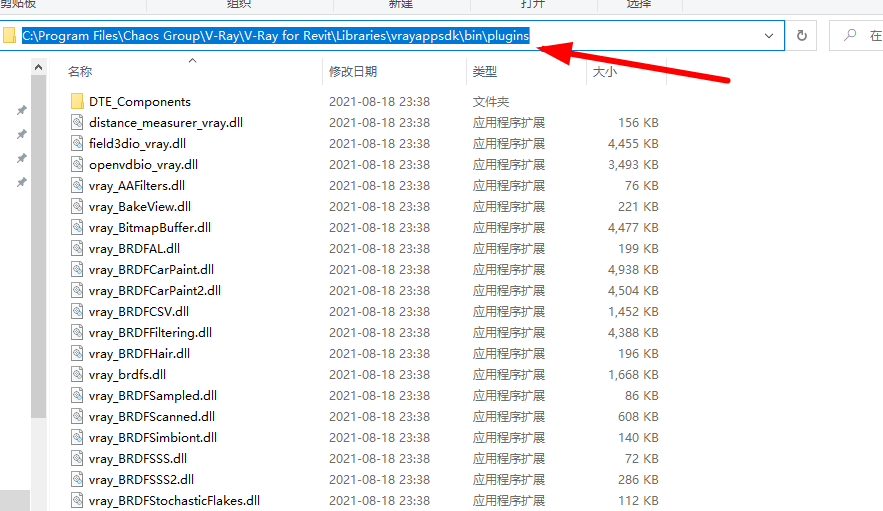Click the 4,938 KB size cell
The width and height of the screenshot is (883, 511).
tap(633, 269)
